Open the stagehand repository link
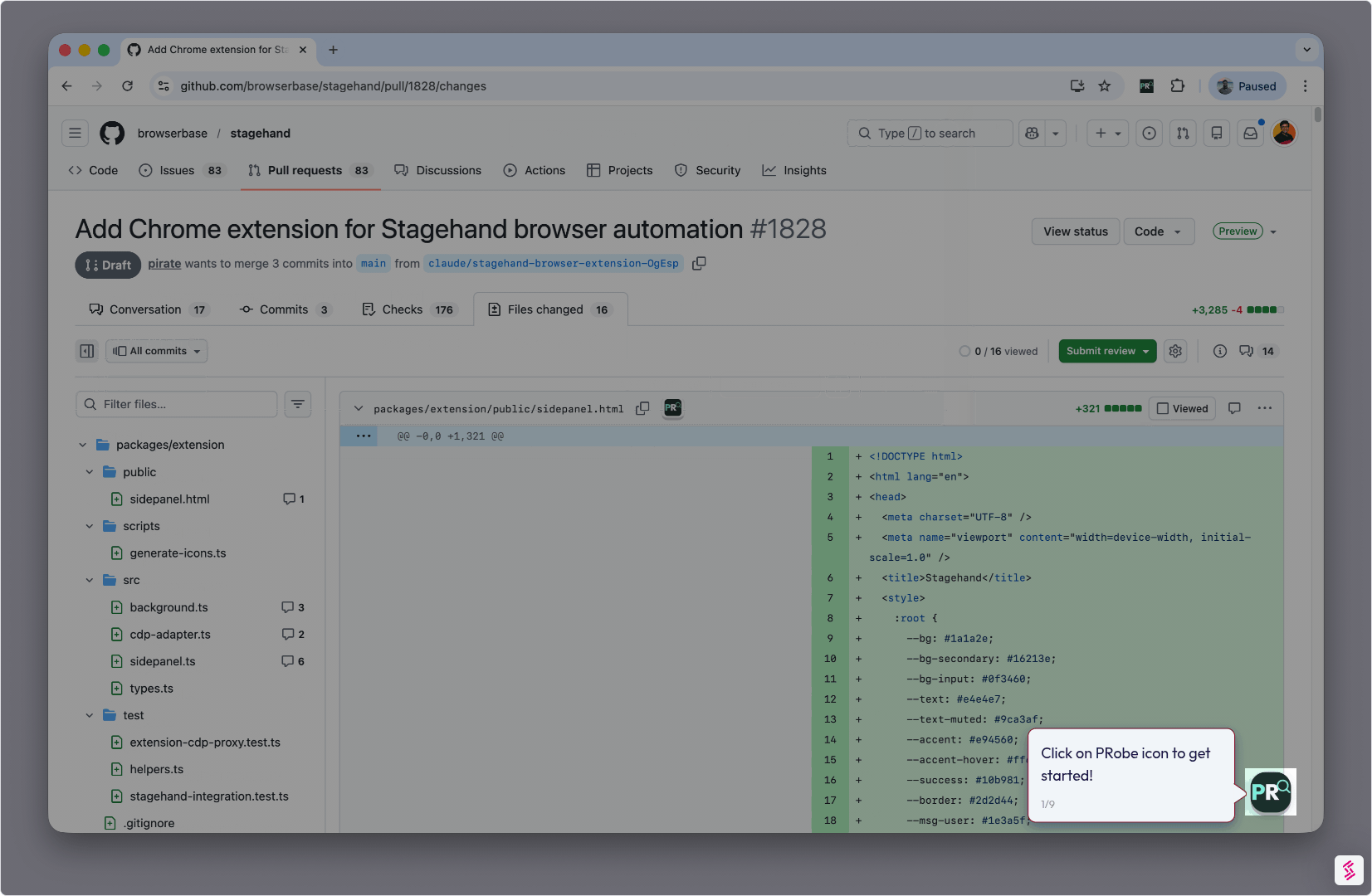 tap(261, 133)
